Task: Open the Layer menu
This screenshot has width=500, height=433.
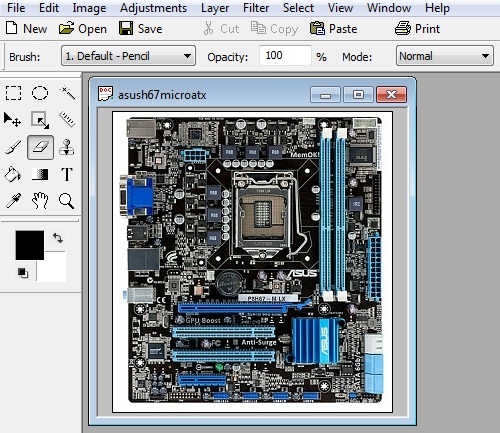Action: (x=215, y=8)
